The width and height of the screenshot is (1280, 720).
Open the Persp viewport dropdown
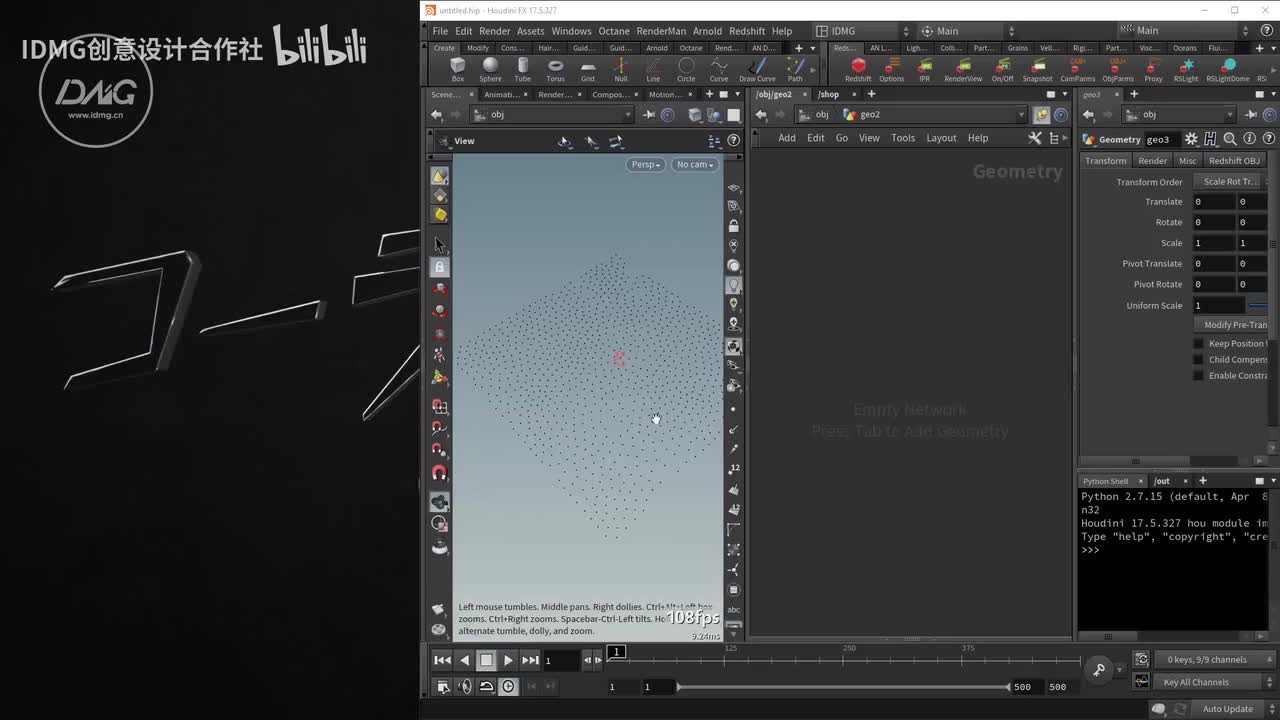646,164
